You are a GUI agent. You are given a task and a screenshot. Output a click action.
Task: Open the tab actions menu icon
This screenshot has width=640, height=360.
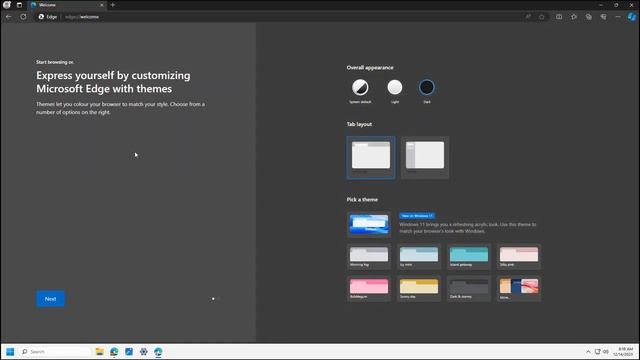(x=19, y=5)
